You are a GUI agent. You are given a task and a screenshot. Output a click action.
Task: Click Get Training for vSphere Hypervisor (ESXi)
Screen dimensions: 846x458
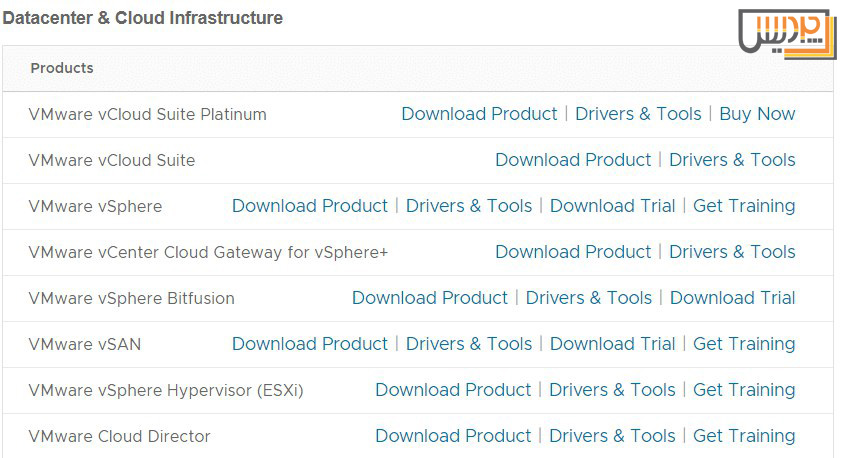tap(744, 389)
